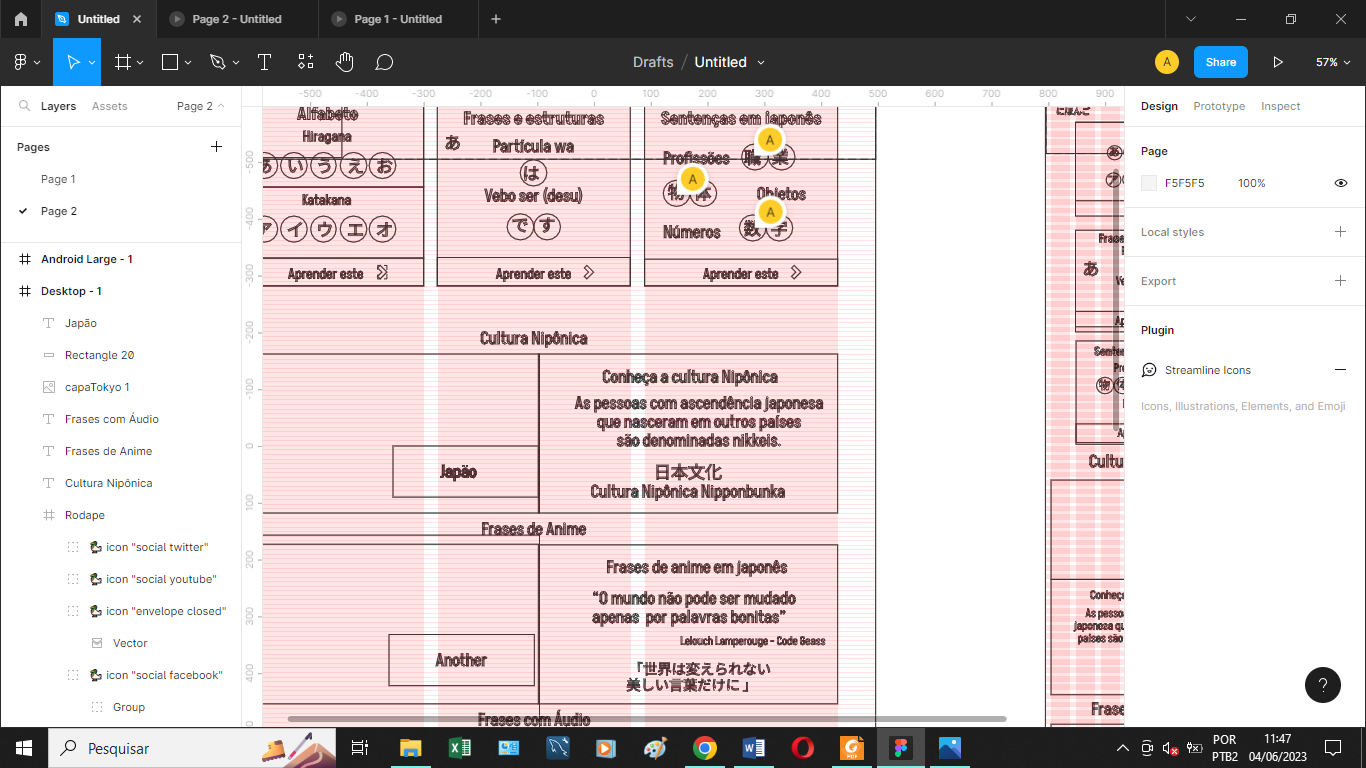Edit the F5F5F5 hex color field
Image resolution: width=1366 pixels, height=768 pixels.
pos(1185,183)
